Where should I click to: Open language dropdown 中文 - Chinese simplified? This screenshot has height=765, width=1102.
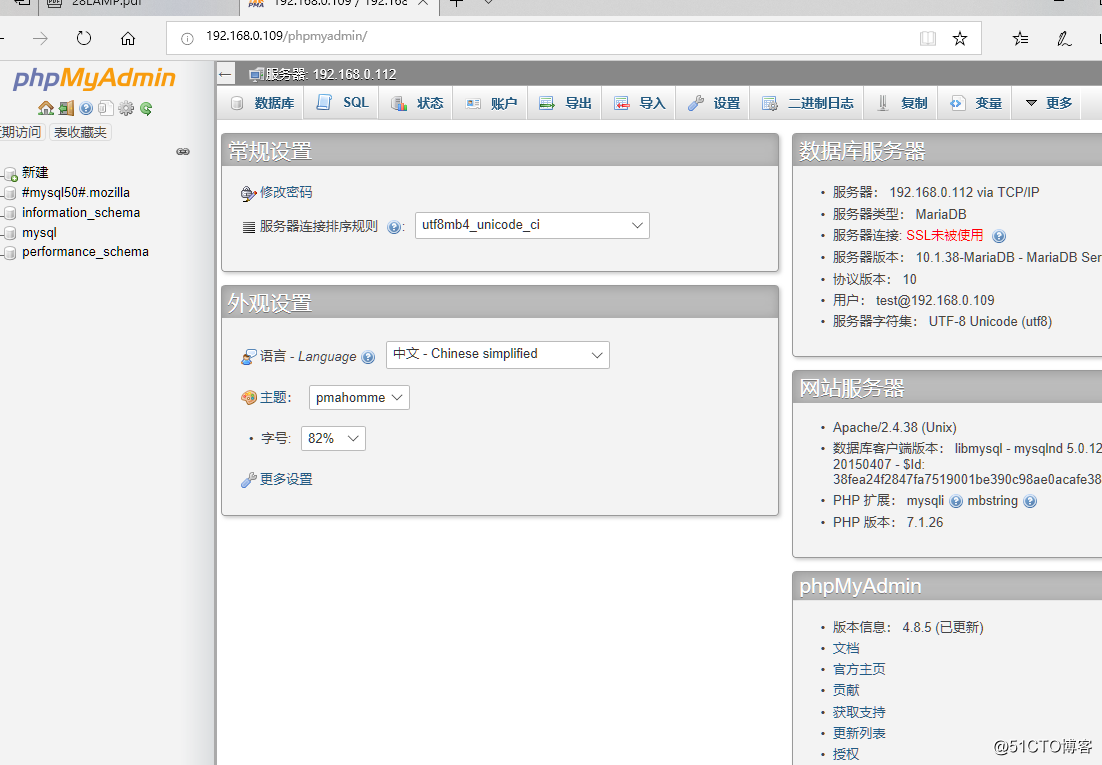[498, 354]
